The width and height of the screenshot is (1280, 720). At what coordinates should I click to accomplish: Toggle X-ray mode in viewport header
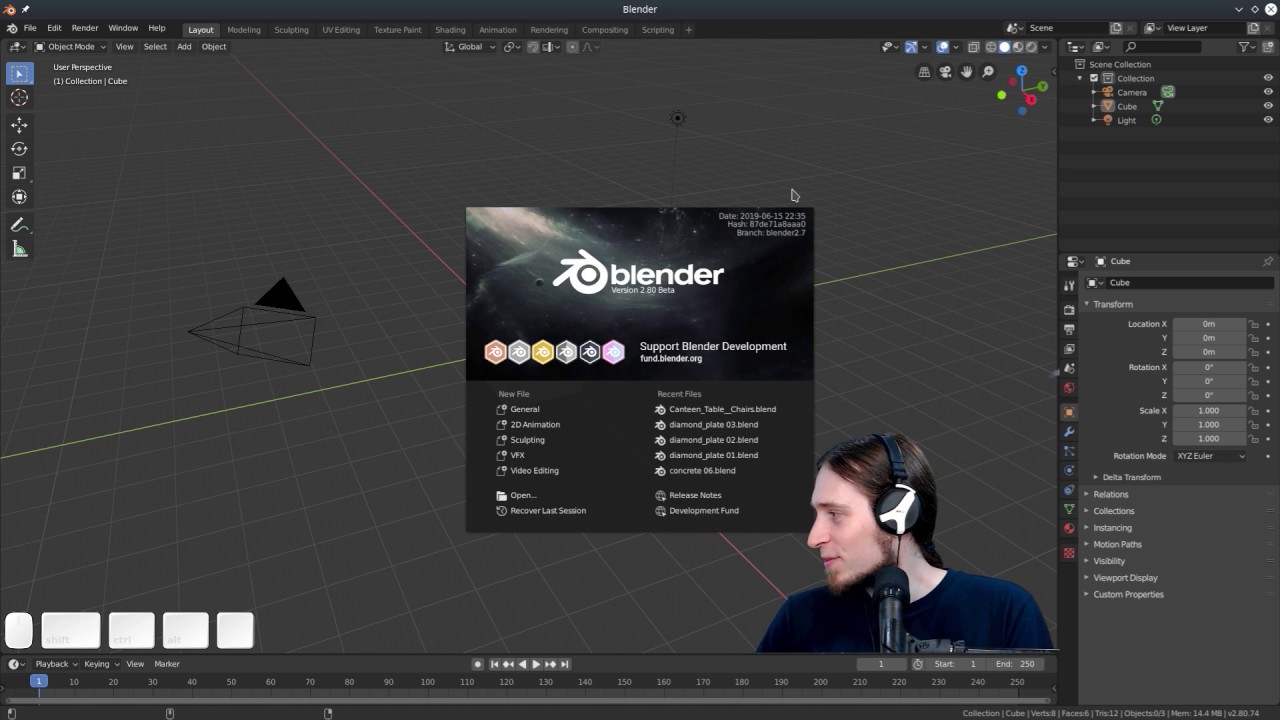point(974,46)
